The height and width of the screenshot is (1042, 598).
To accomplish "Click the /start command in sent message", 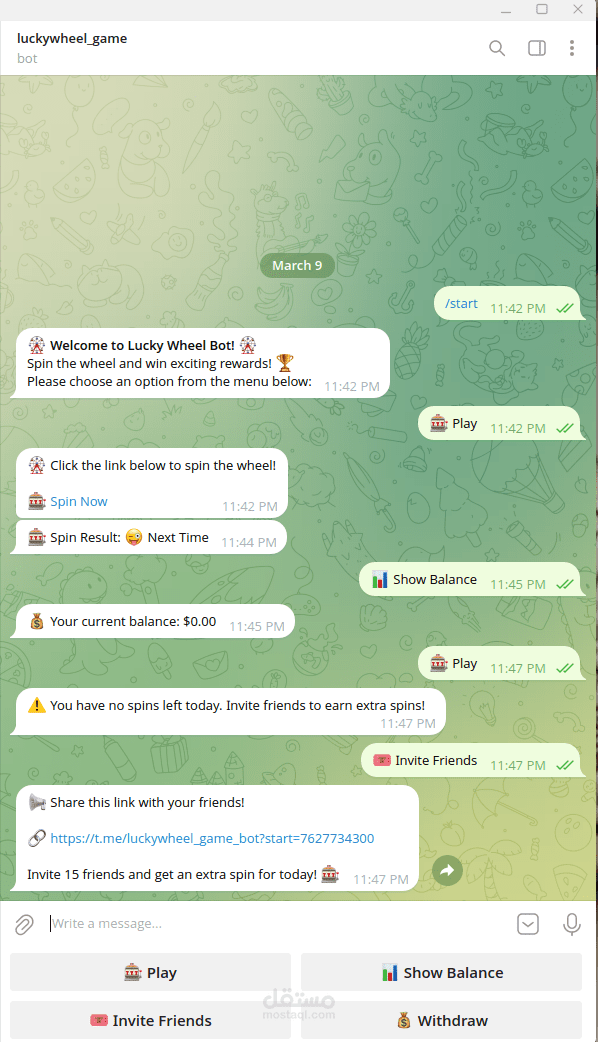I will coord(461,304).
